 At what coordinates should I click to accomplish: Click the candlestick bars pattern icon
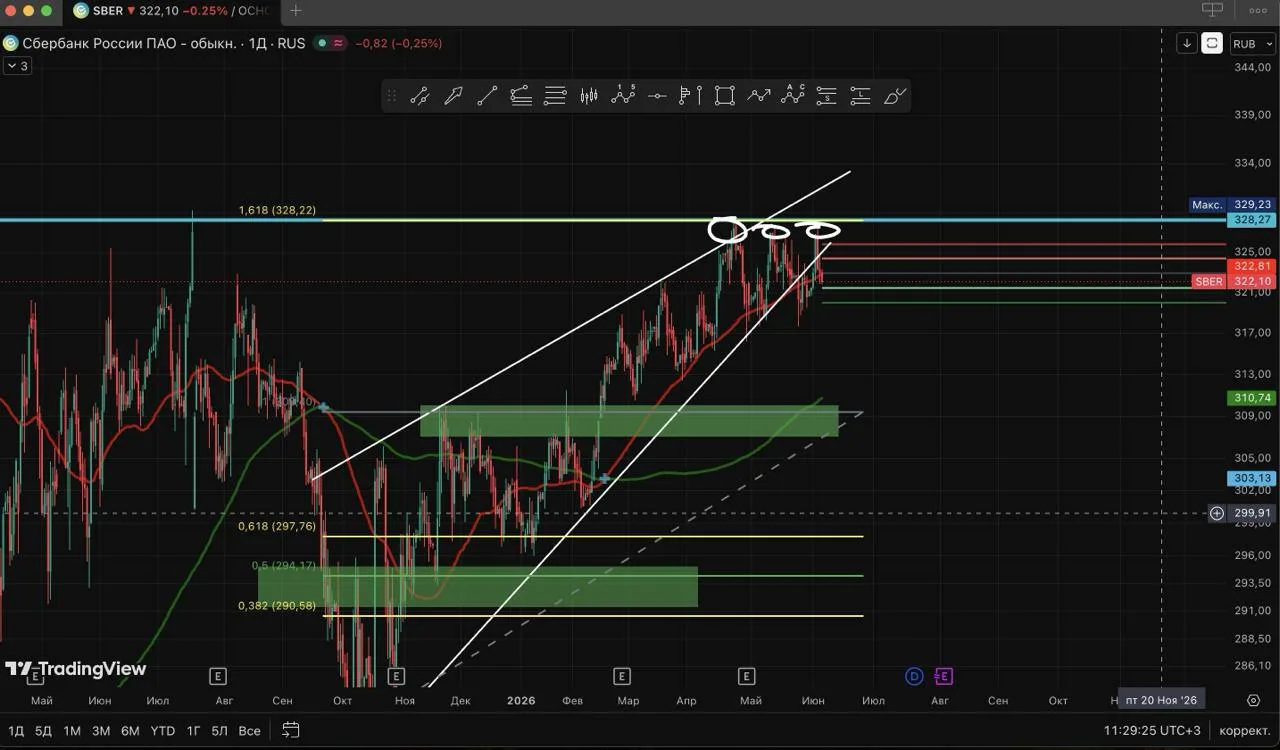tap(589, 96)
